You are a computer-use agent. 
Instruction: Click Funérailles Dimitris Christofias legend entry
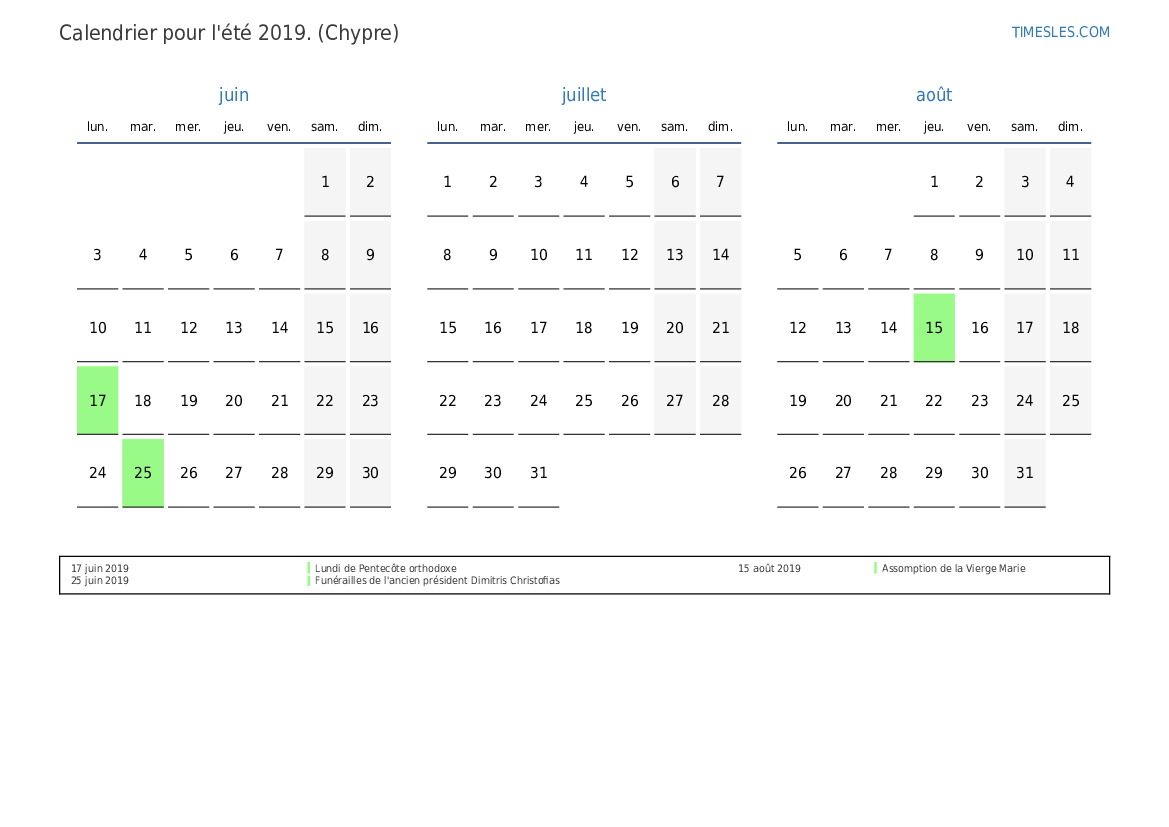(437, 580)
